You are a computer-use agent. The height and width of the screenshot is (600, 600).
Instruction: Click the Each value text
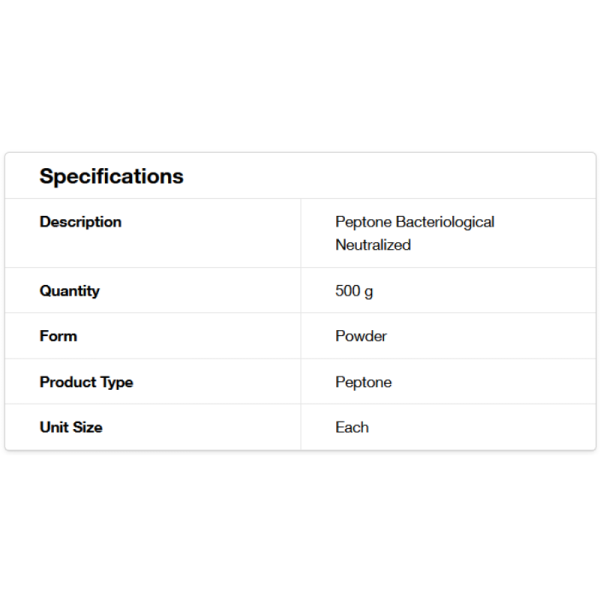coord(352,427)
